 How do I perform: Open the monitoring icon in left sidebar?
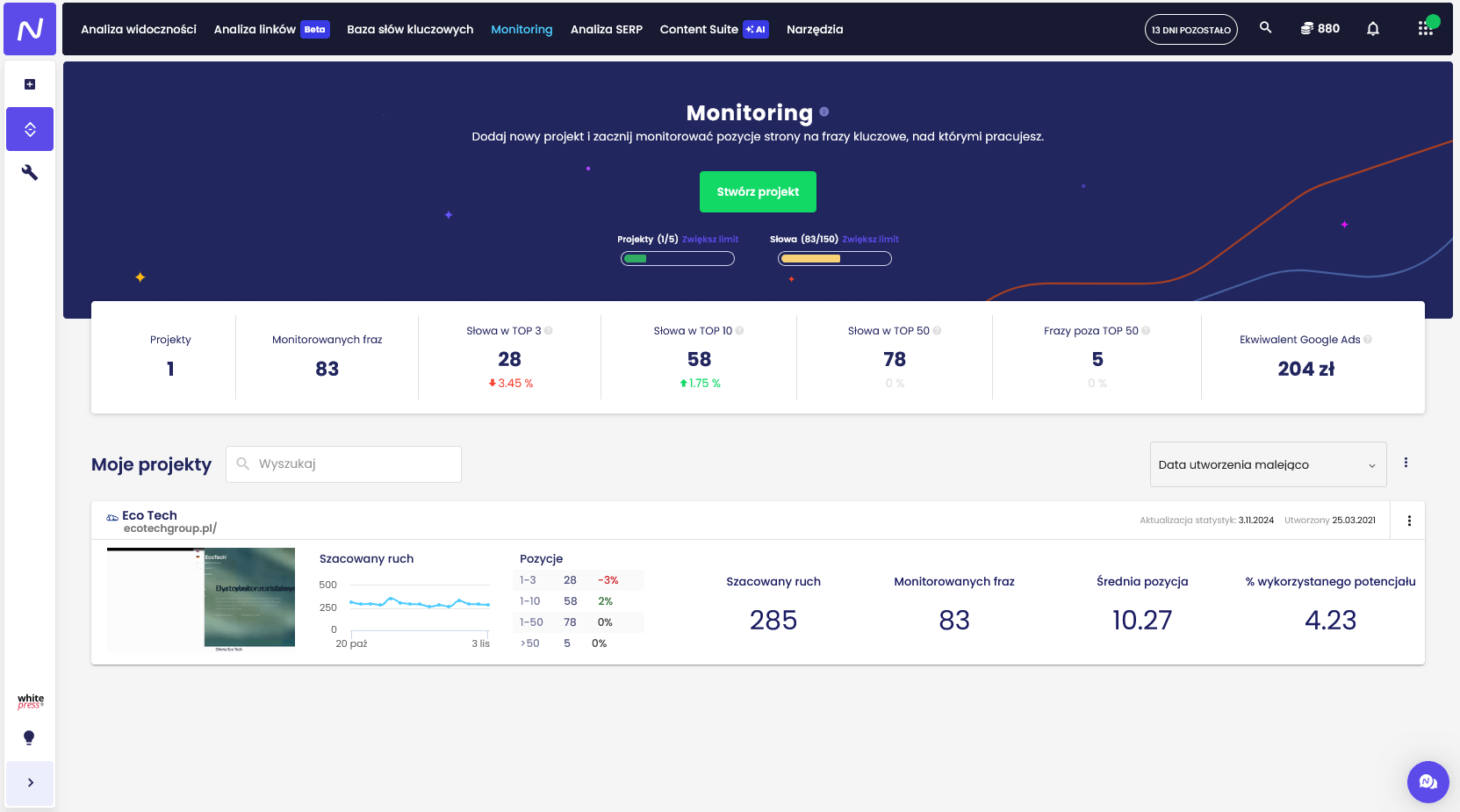click(x=30, y=130)
